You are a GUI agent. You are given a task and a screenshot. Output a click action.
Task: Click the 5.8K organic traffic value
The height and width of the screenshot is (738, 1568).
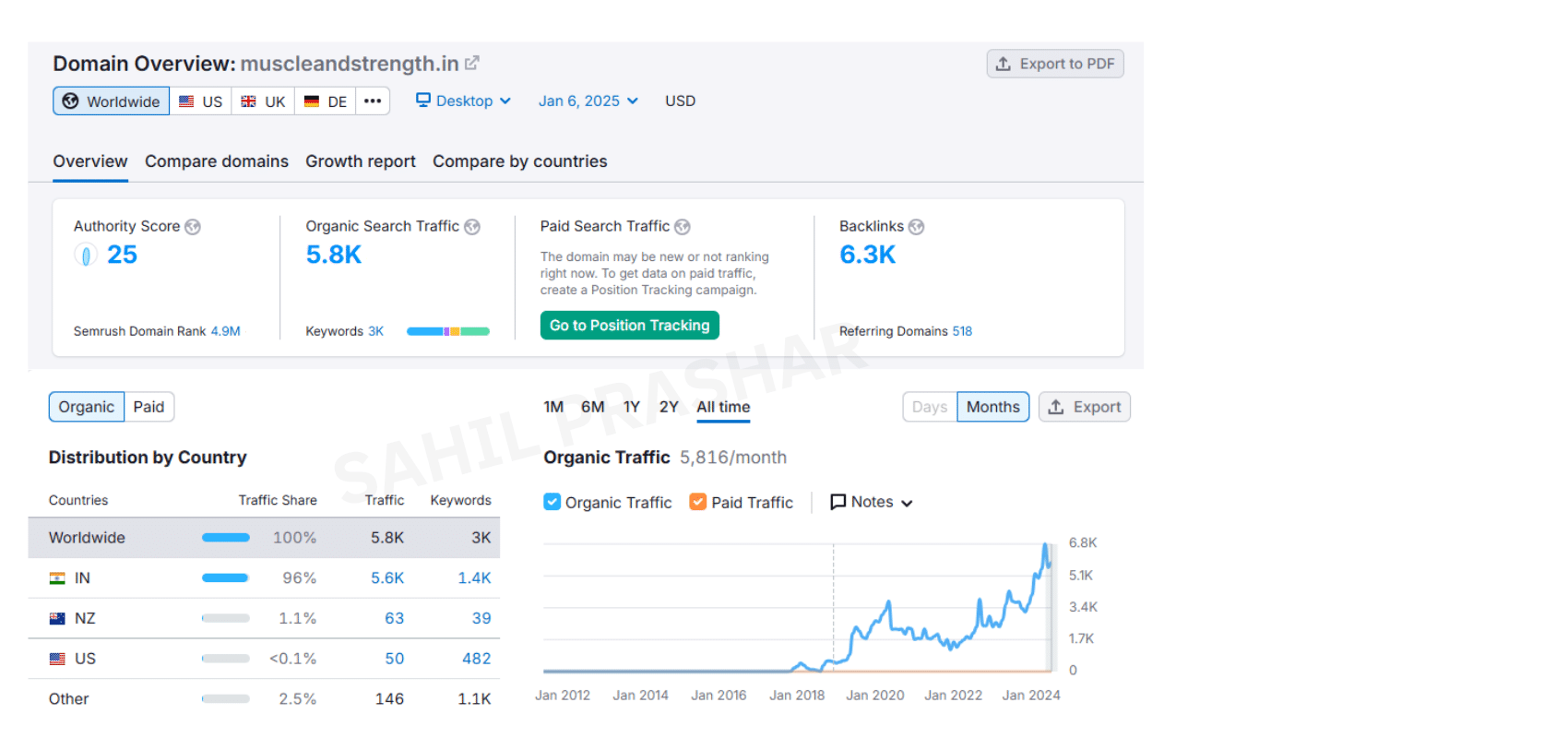coord(334,255)
